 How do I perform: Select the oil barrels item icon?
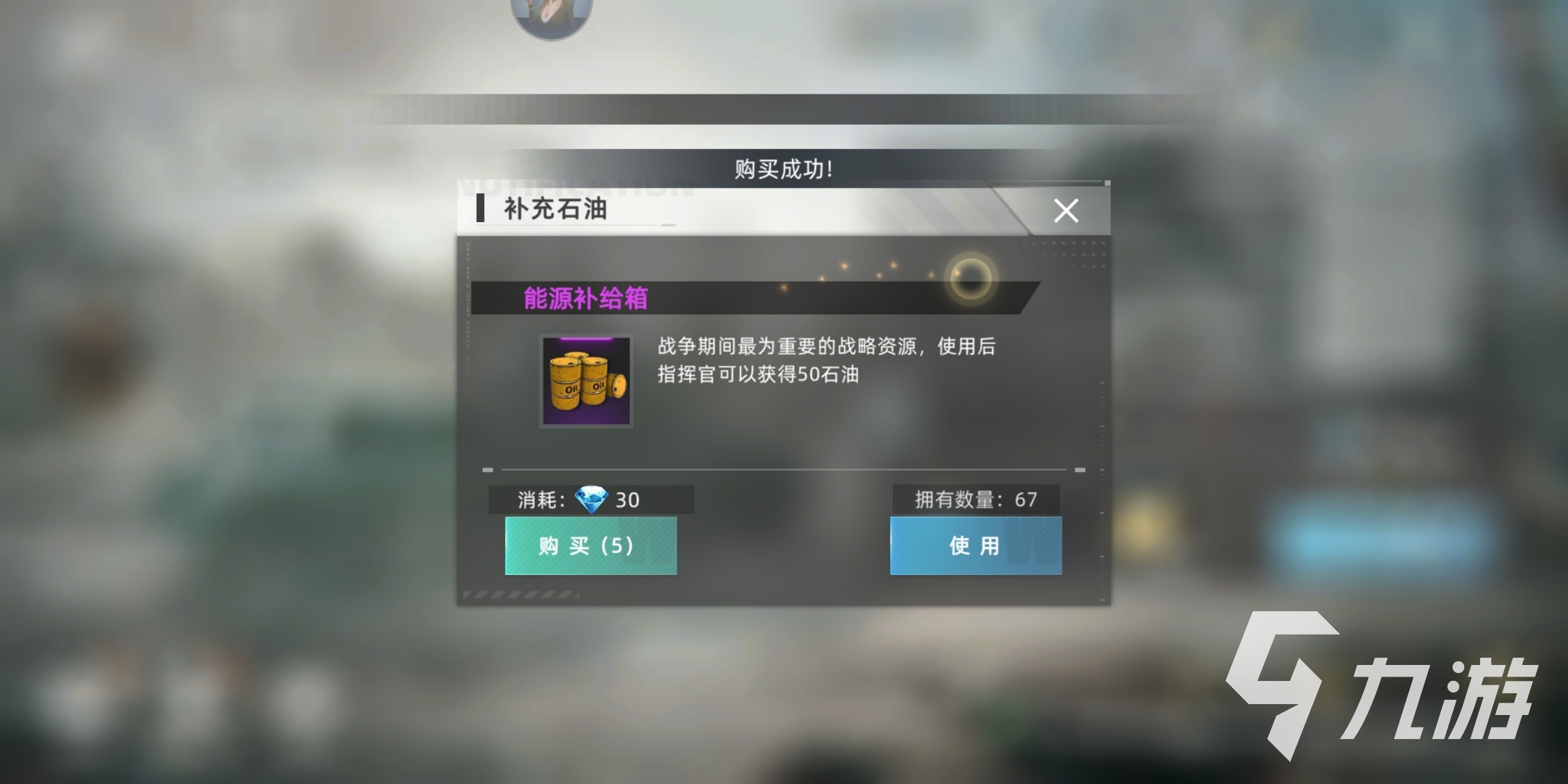[587, 380]
